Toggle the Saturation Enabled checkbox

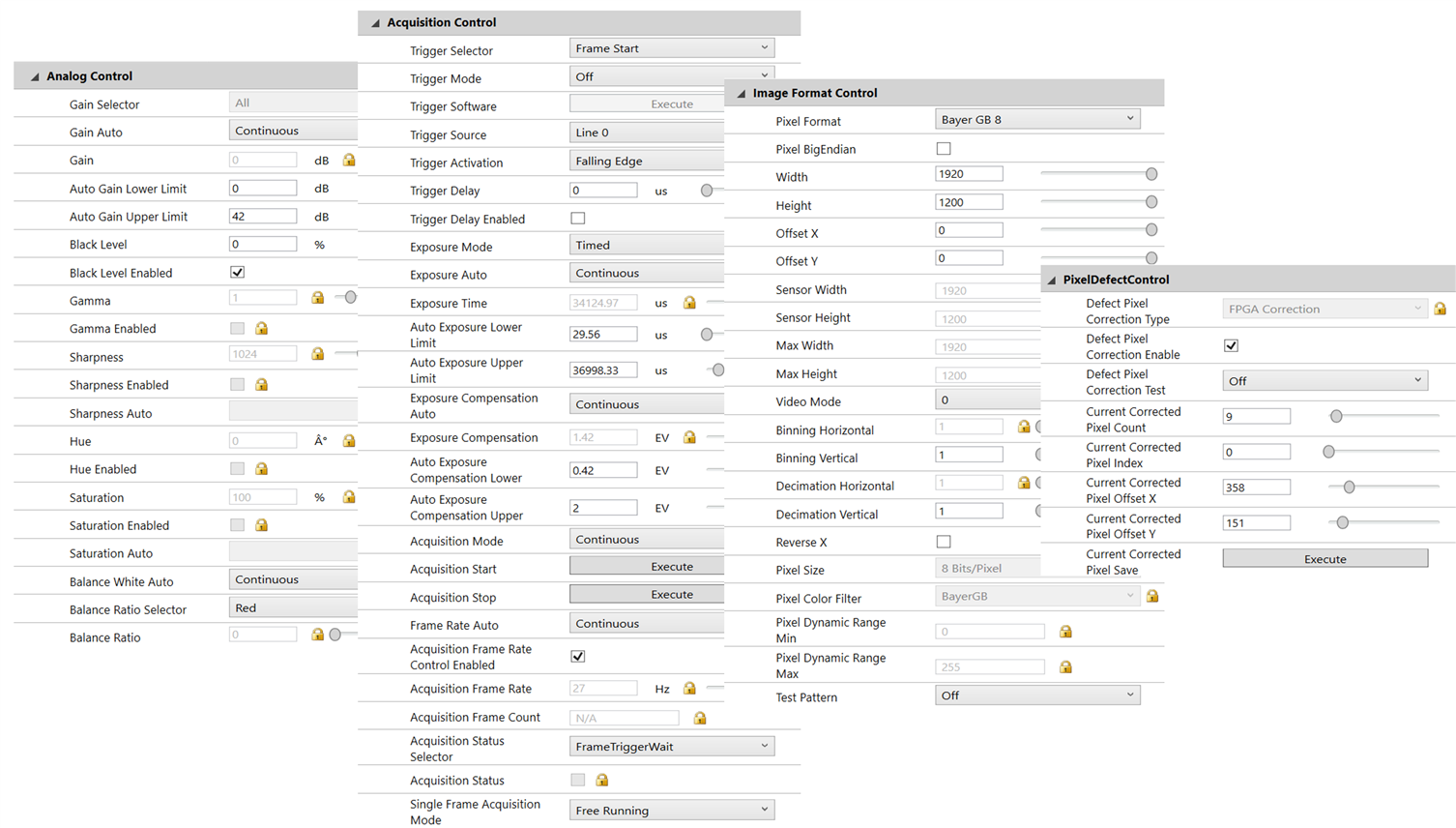point(237,525)
